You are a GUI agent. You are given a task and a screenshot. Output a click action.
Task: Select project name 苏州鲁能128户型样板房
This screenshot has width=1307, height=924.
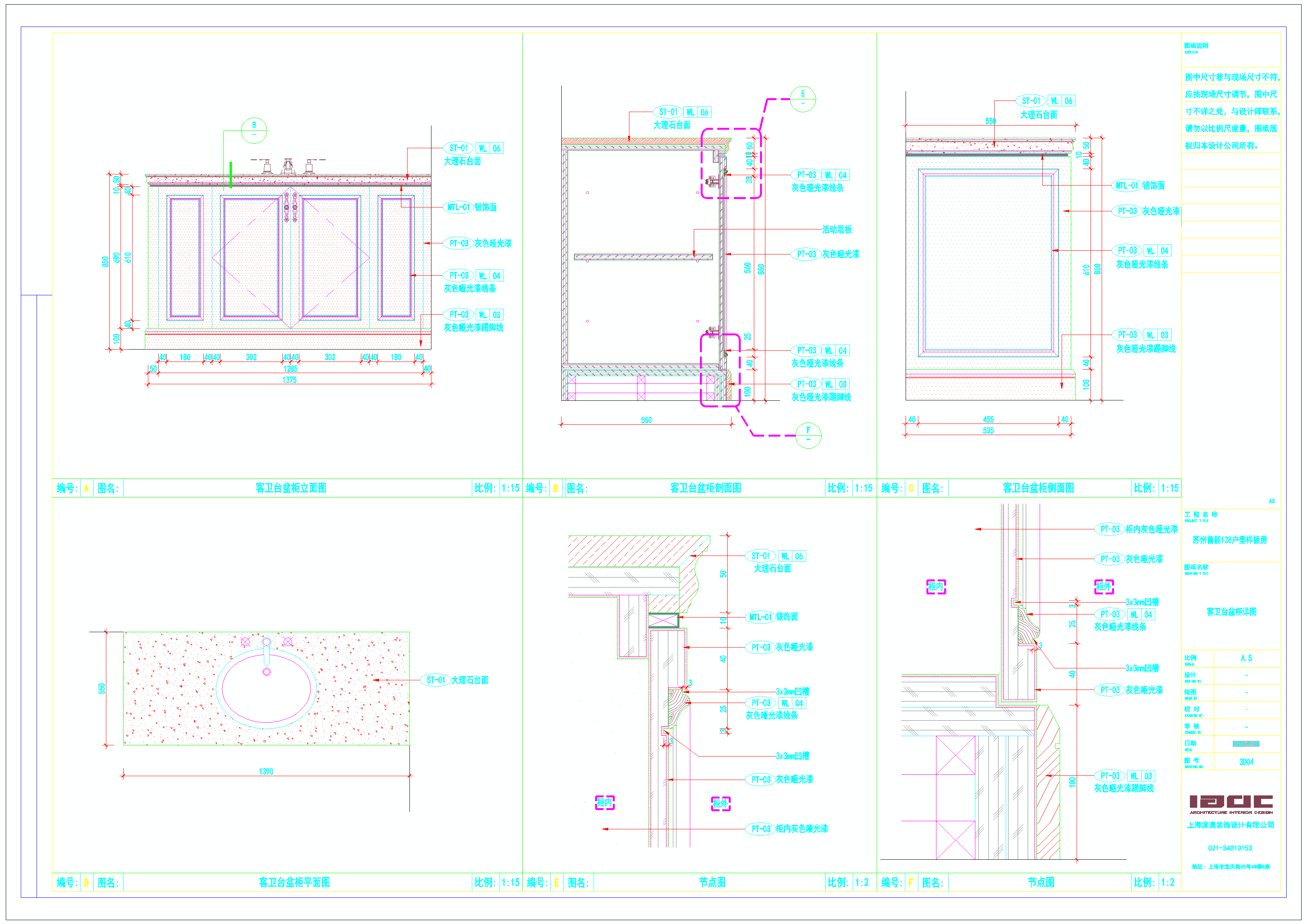[1230, 539]
